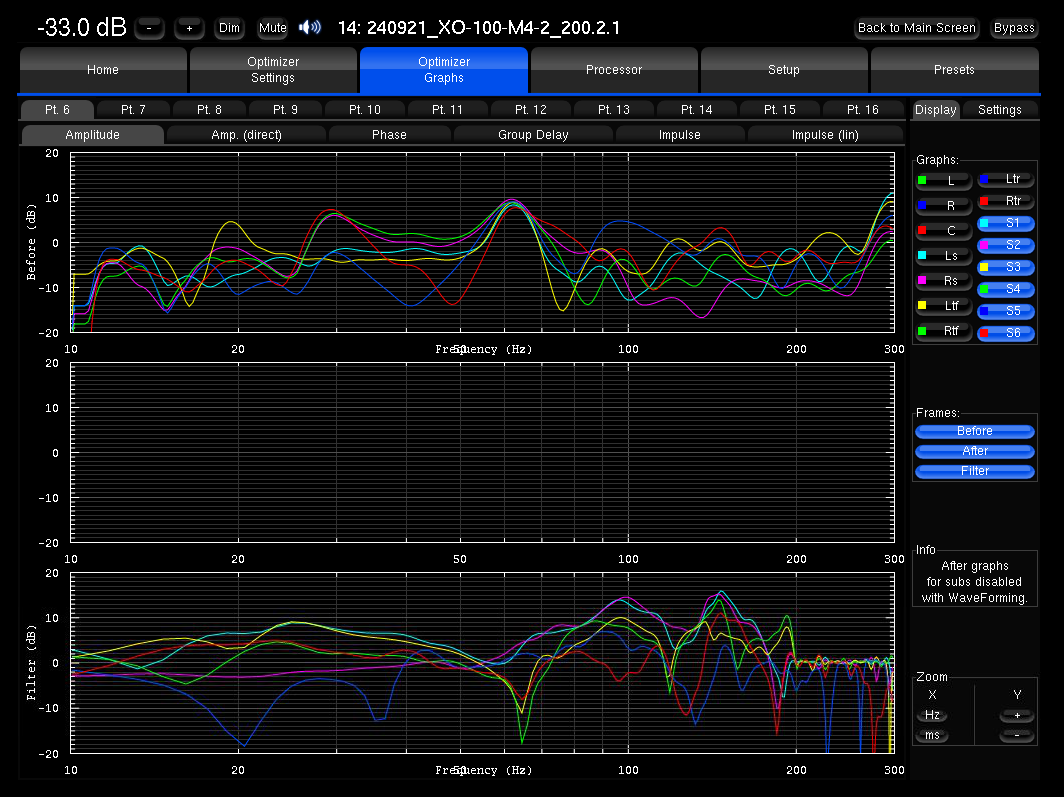Screen dimensions: 1064x797
Task: Click the speaker volume icon
Action: 310,27
